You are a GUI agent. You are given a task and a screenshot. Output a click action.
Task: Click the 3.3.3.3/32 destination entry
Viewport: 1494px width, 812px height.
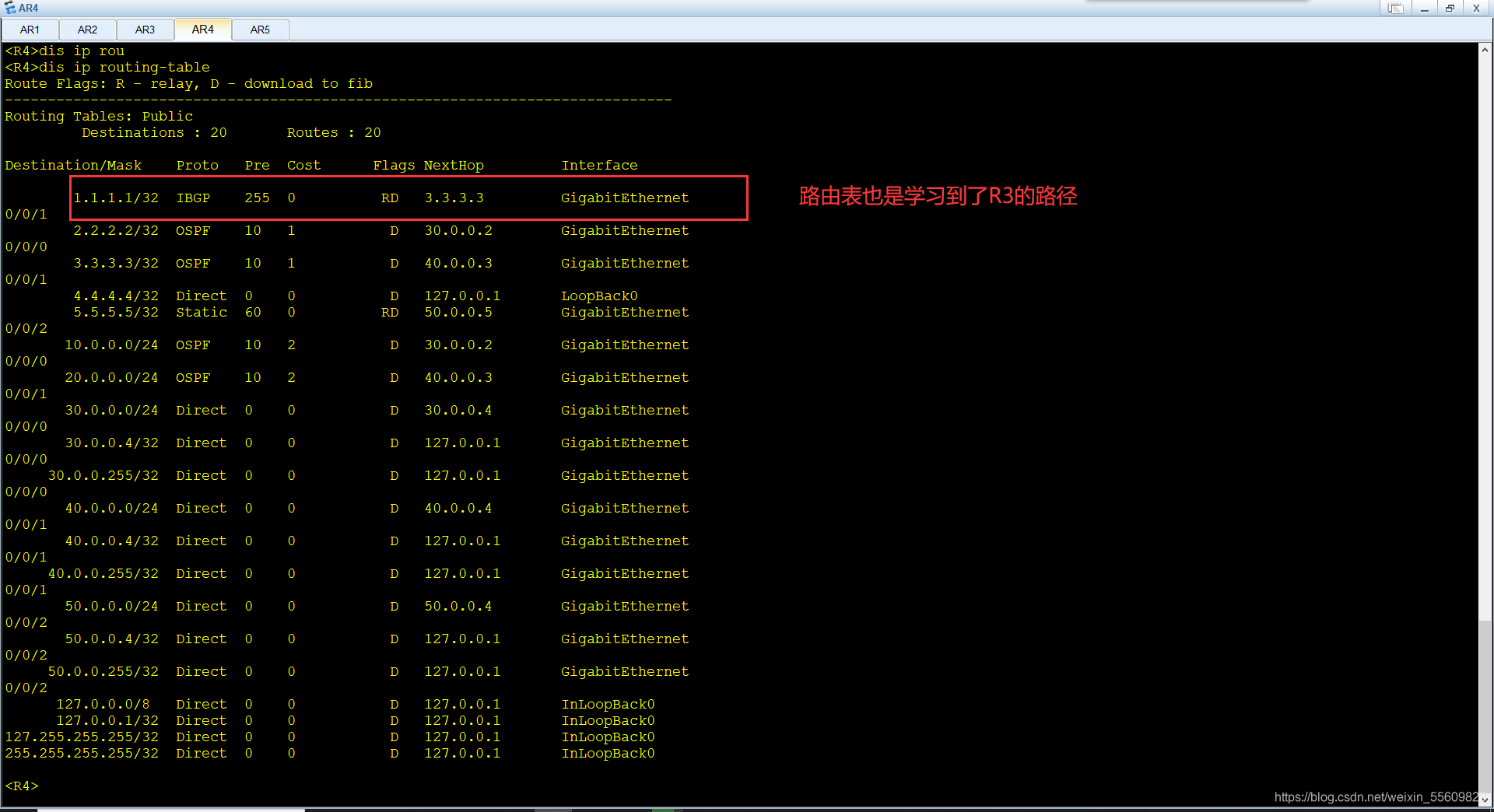pyautogui.click(x=116, y=264)
